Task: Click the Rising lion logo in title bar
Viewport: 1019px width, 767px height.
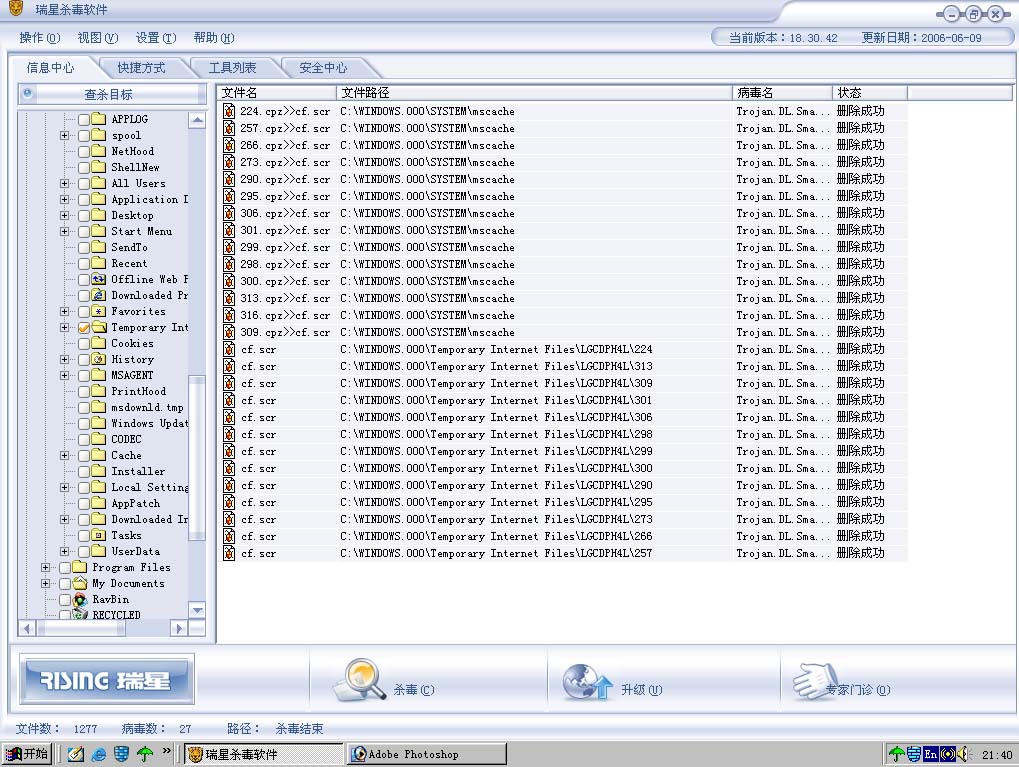Action: 16,8
